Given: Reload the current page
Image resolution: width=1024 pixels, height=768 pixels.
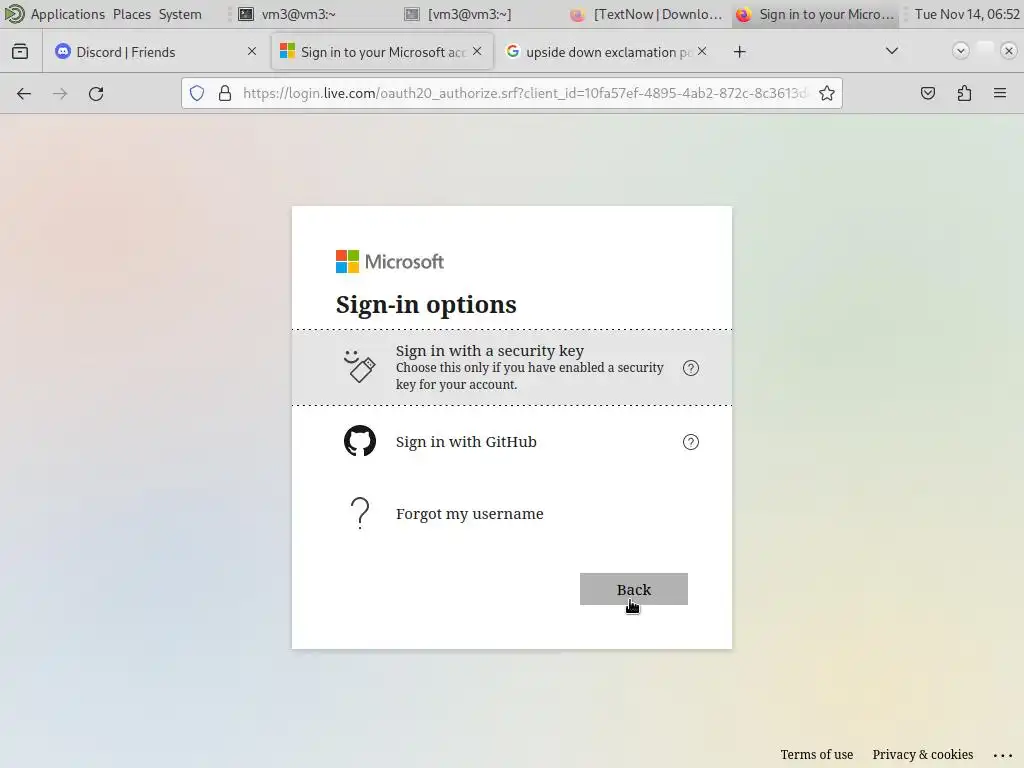Looking at the screenshot, I should (96, 93).
